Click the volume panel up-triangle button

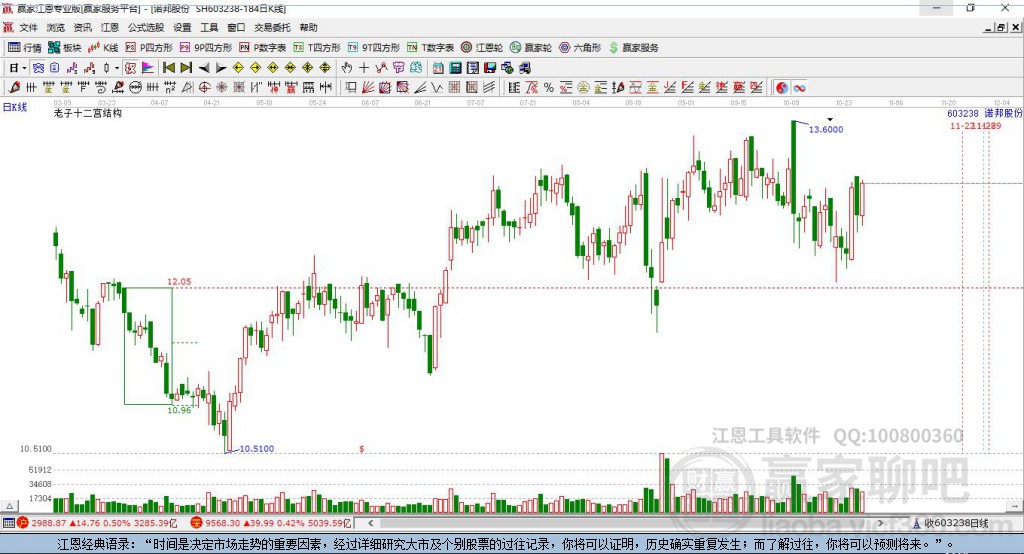pyautogui.click(x=9, y=506)
